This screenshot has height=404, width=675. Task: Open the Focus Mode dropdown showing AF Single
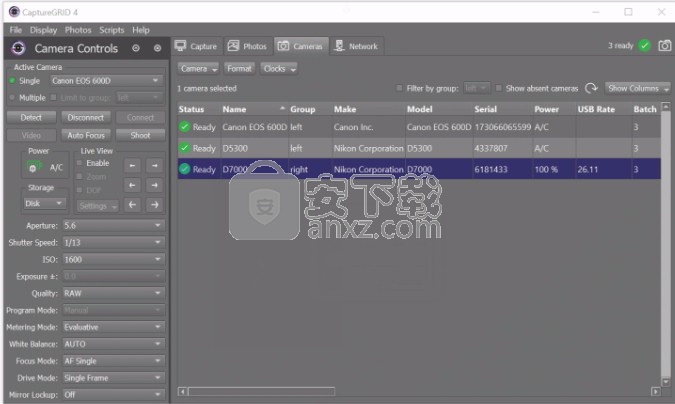tap(114, 361)
